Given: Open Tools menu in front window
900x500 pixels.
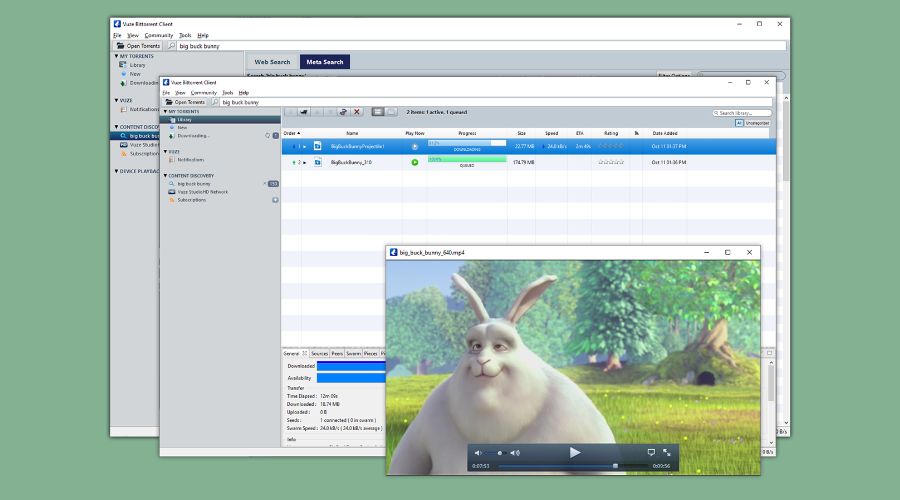Looking at the screenshot, I should 228,92.
